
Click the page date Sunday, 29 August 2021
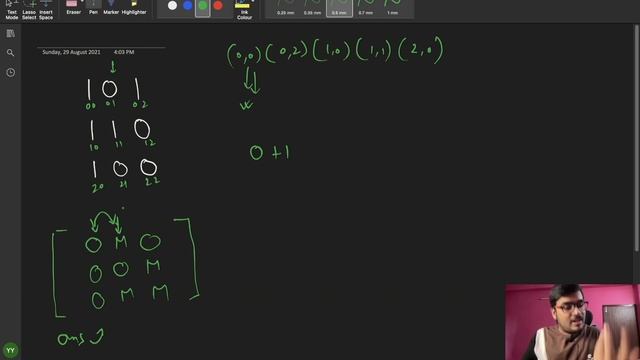point(71,52)
